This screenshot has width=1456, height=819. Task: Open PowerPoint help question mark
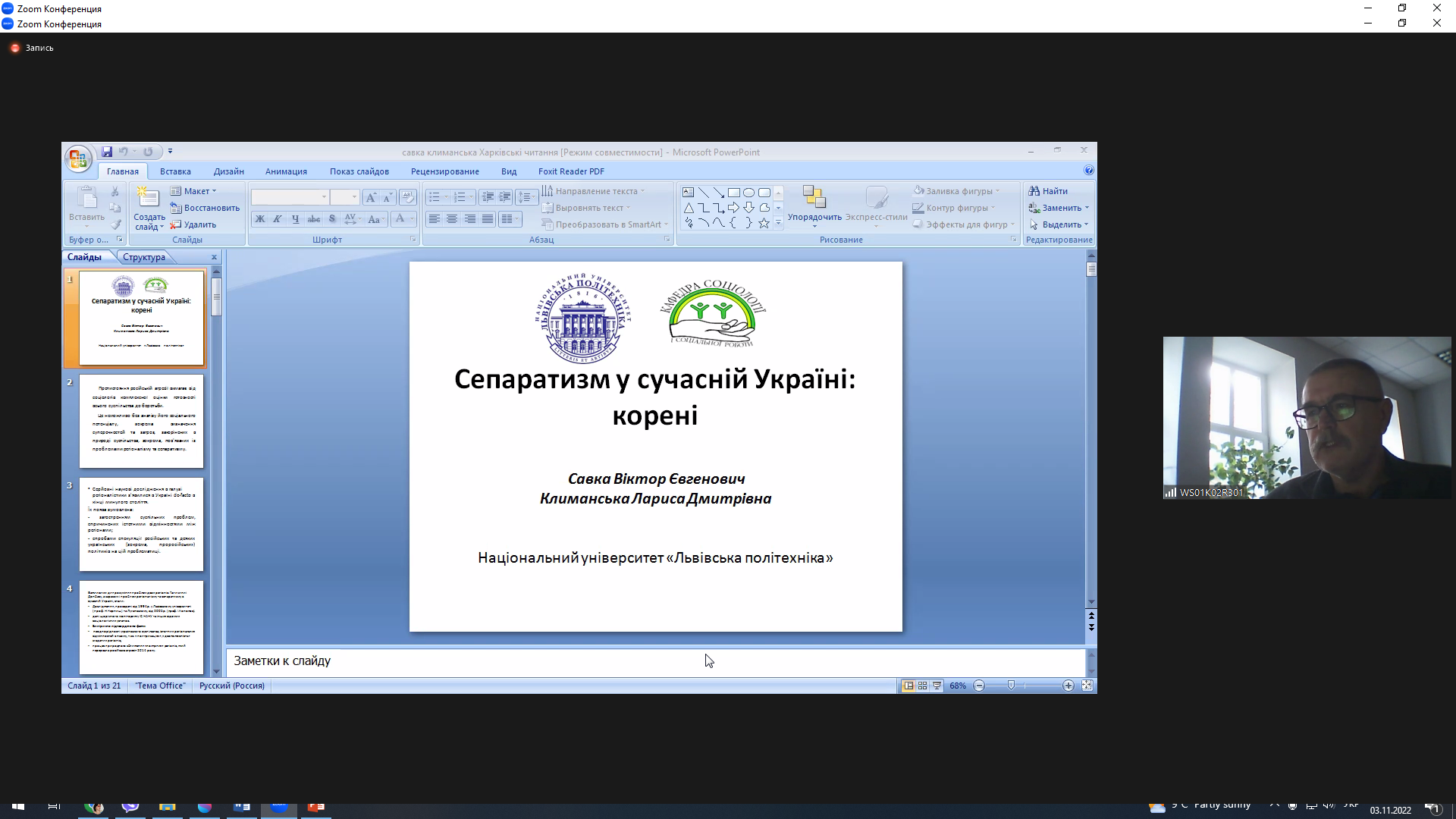pyautogui.click(x=1089, y=171)
